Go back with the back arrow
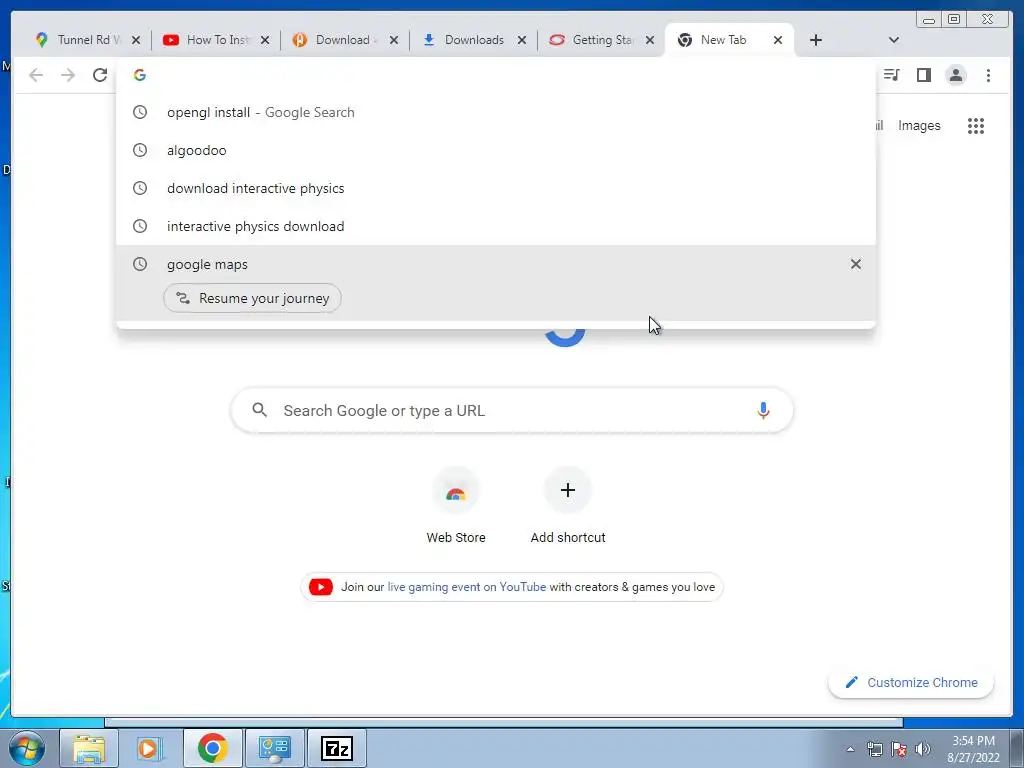The width and height of the screenshot is (1024, 768). pyautogui.click(x=36, y=75)
